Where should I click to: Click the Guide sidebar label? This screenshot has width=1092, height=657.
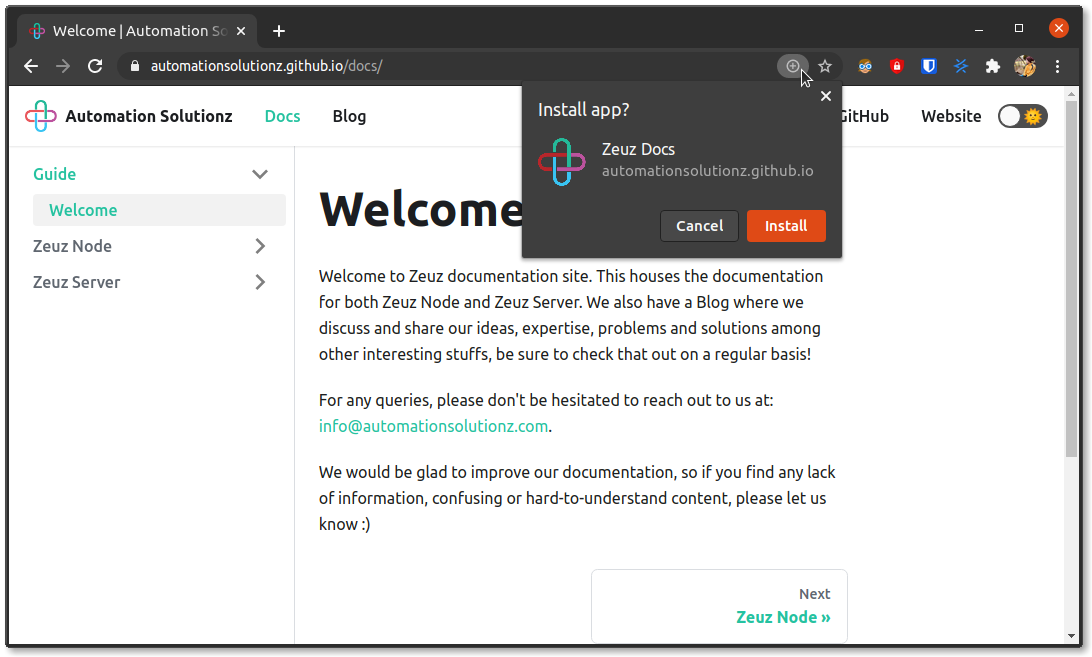click(54, 174)
